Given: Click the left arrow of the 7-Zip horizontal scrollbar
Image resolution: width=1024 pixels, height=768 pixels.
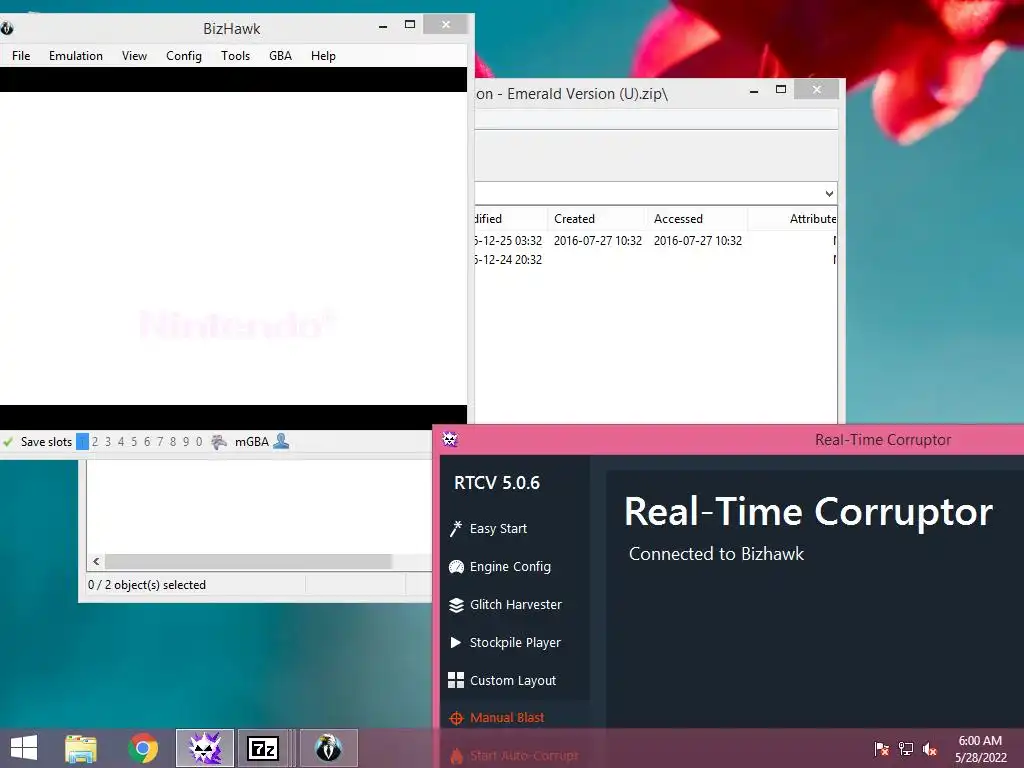Looking at the screenshot, I should point(96,562).
